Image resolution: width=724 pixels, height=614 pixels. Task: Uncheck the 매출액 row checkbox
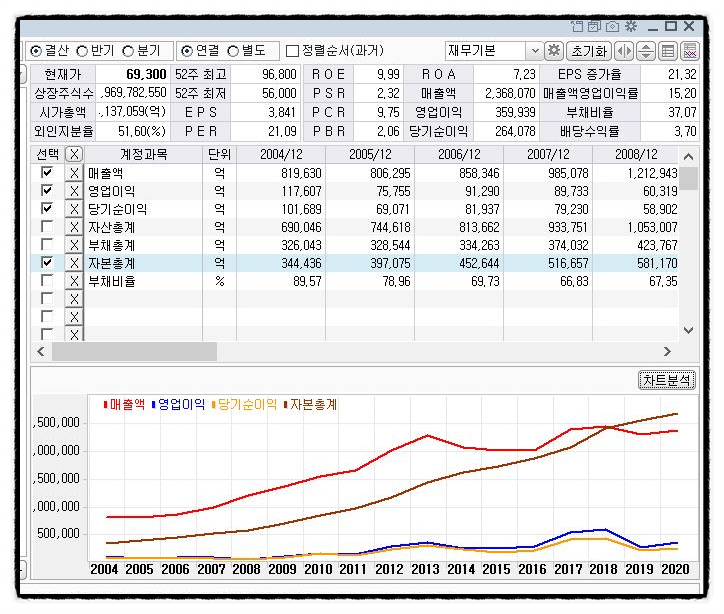47,172
